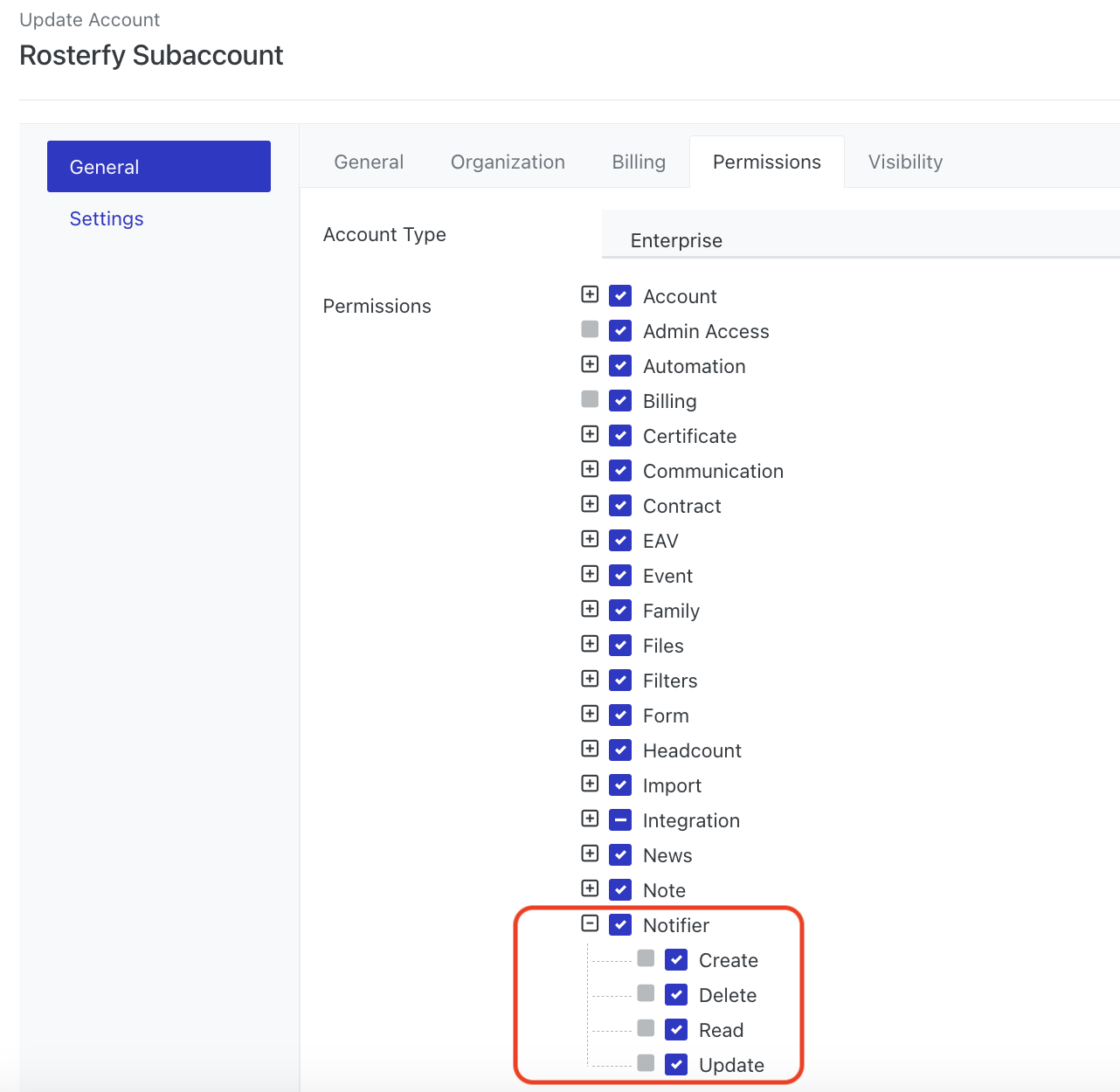Expand the Import permission node
Screen dimensions: 1120x1092
click(590, 784)
